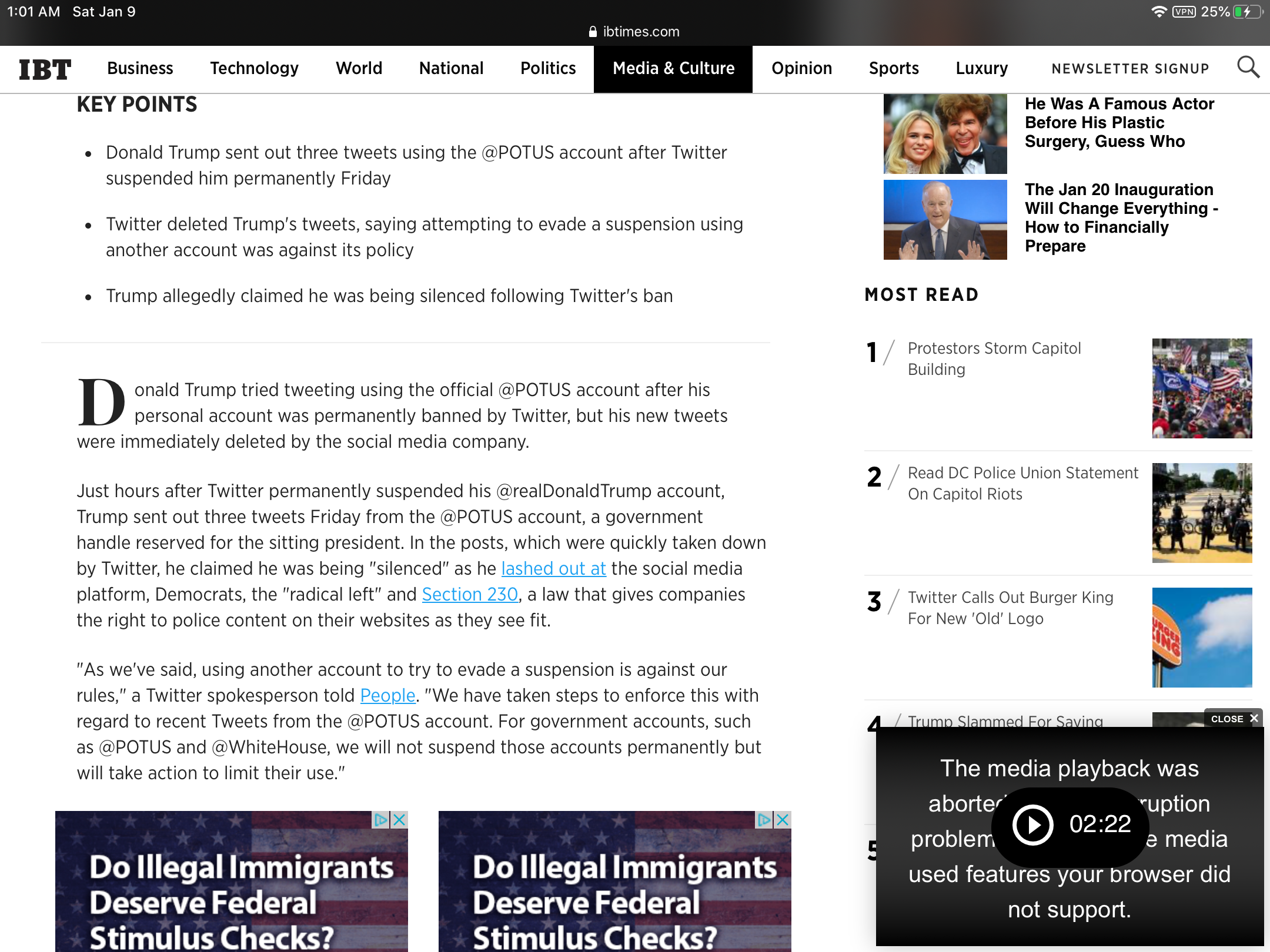Tap the 1:01 AM clock

pos(34,12)
